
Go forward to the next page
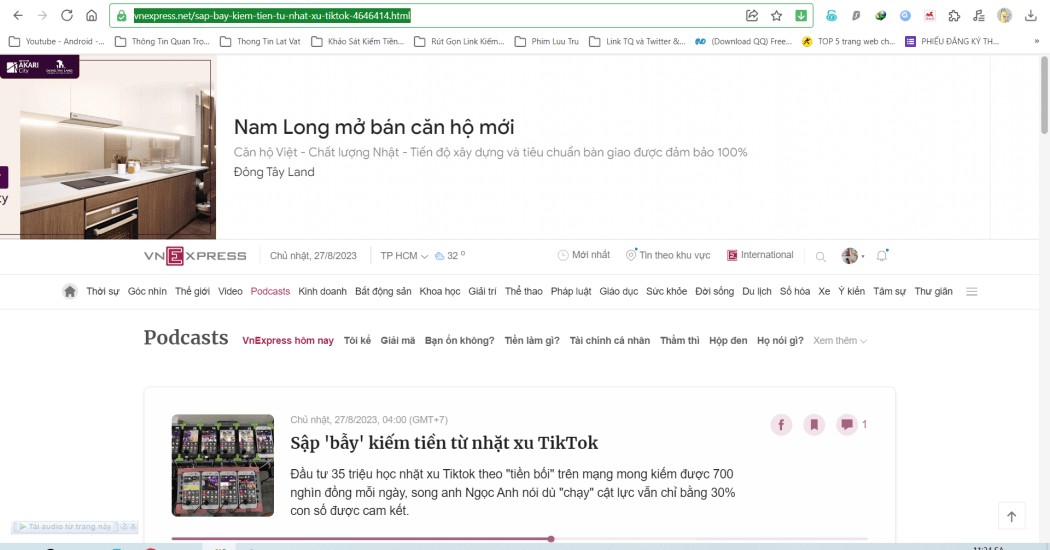point(42,15)
